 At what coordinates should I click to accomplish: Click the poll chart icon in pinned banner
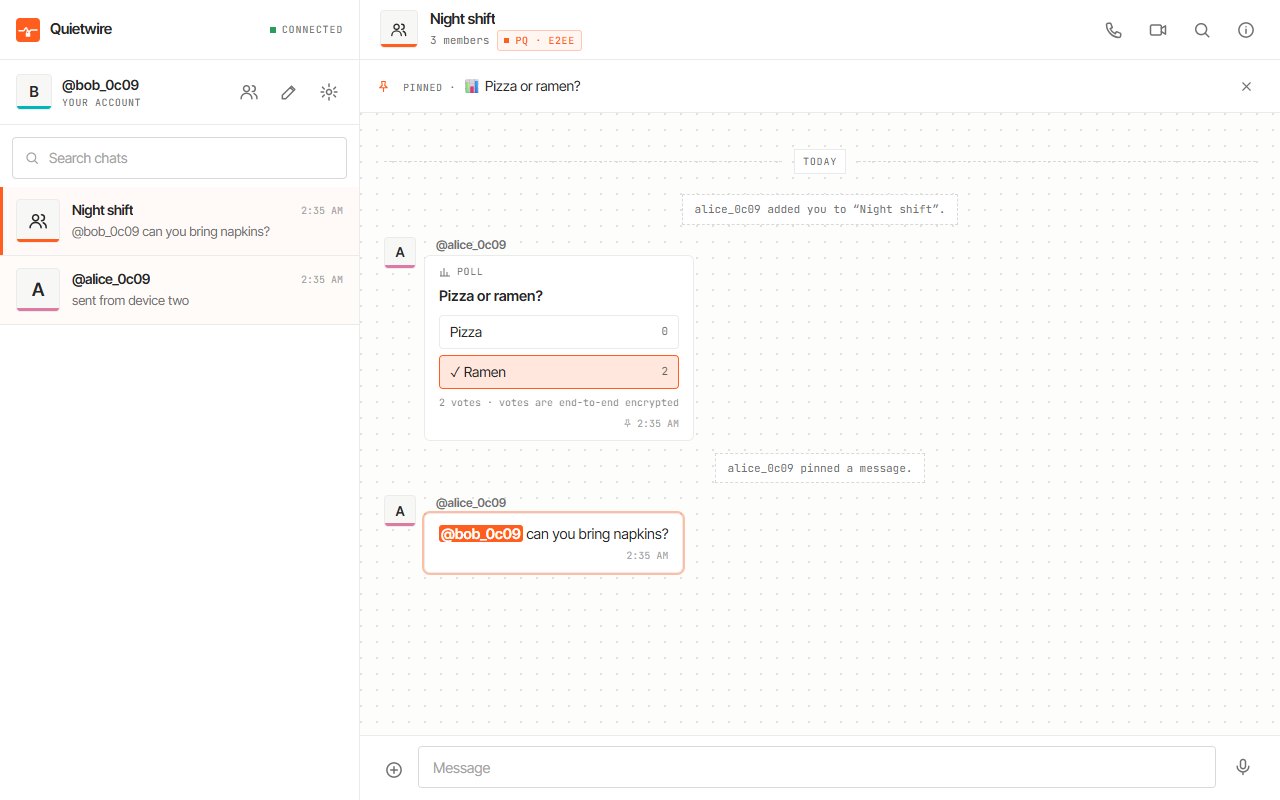(472, 87)
